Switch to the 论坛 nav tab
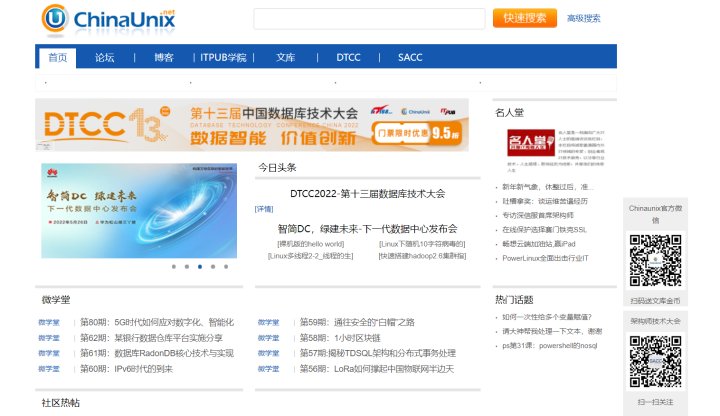Screen dimensions: 720x416 pos(105,58)
